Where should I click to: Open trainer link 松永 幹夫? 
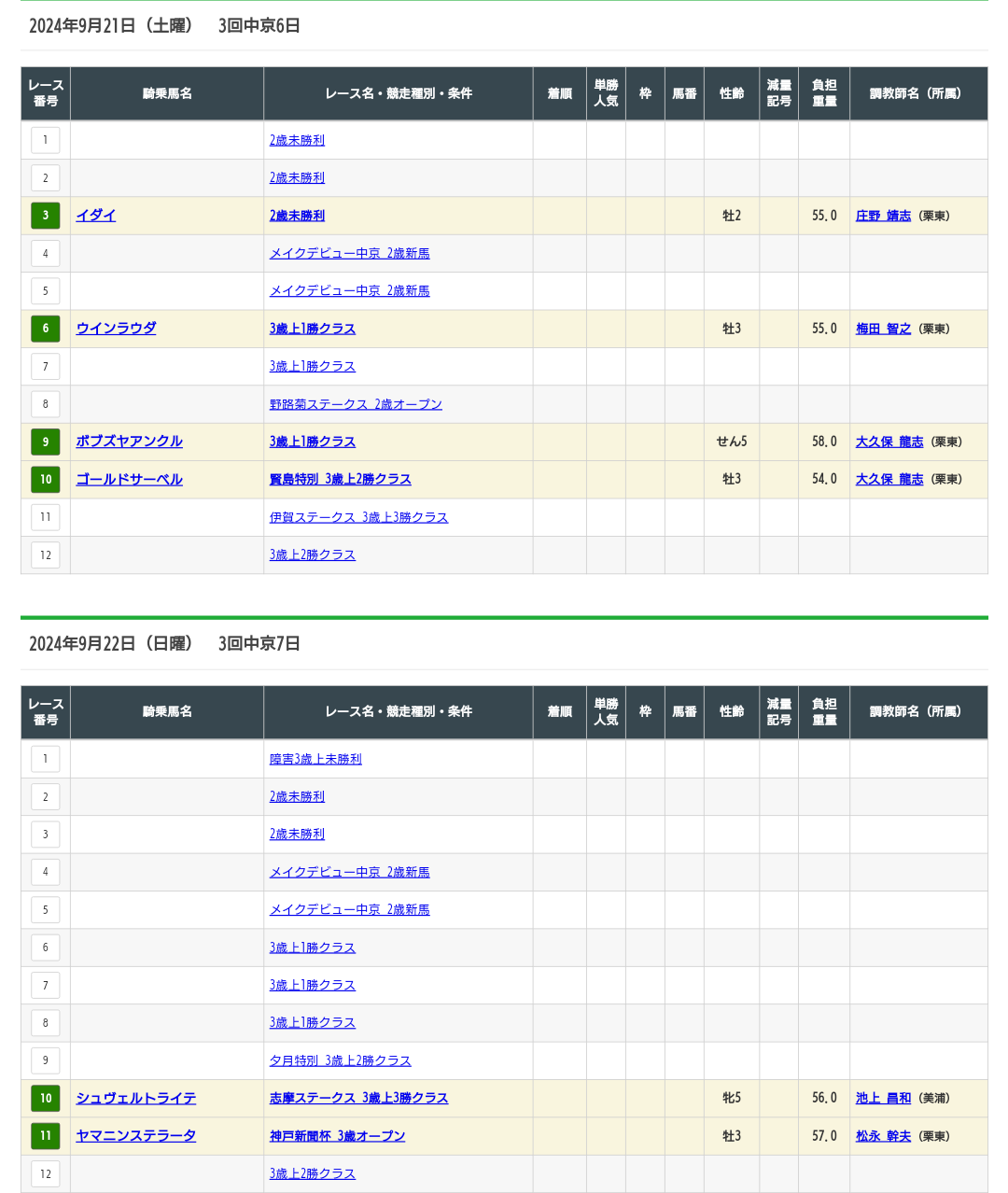click(883, 1136)
